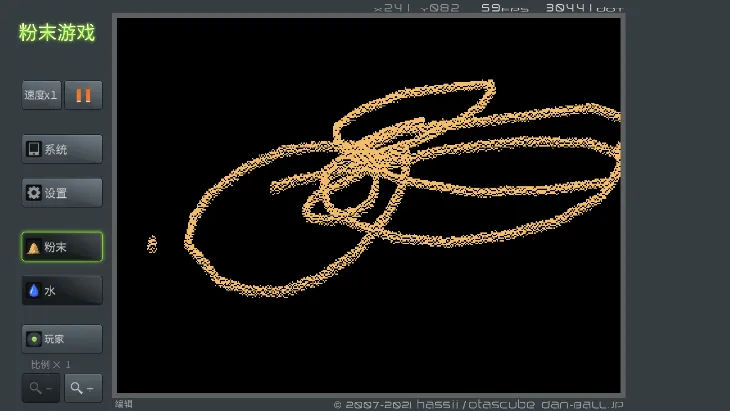Image resolution: width=730 pixels, height=411 pixels.
Task: Click the right-hand zoom magnifier button
Action: tap(83, 388)
